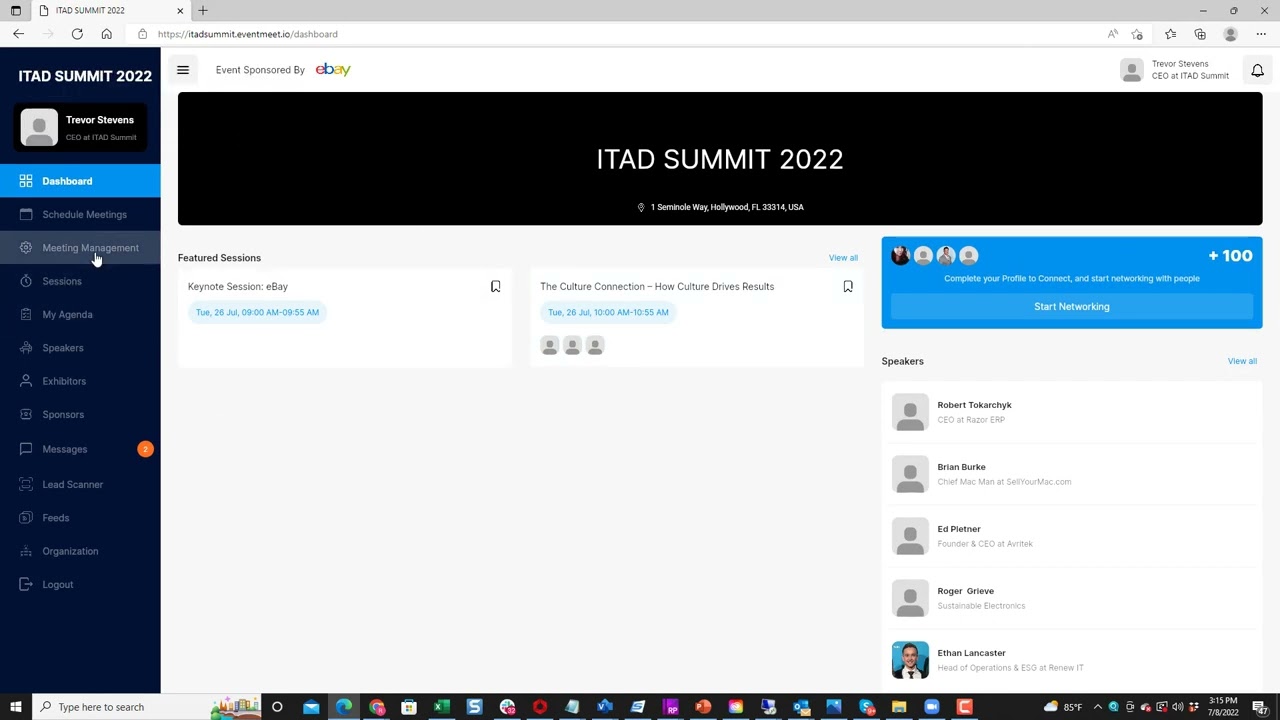
Task: Click Ethan Lancaster's profile photo
Action: pyautogui.click(x=910, y=660)
